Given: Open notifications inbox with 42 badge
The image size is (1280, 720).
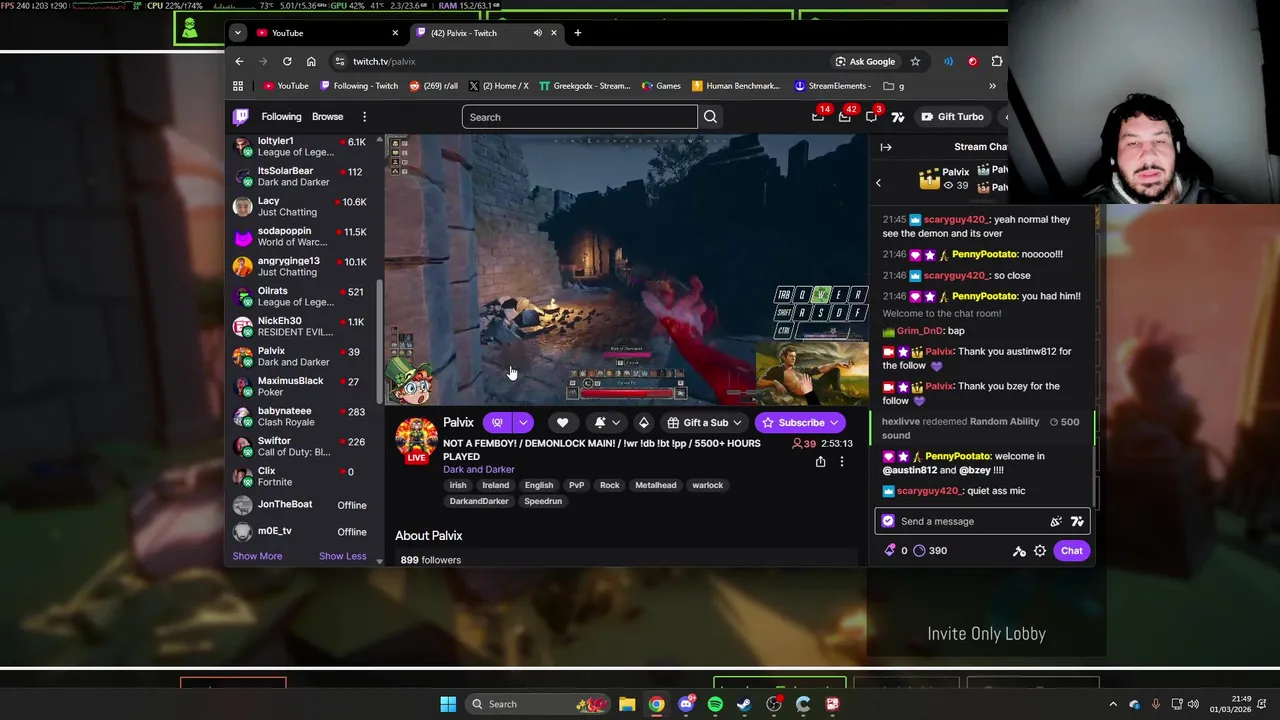Looking at the screenshot, I should (845, 116).
